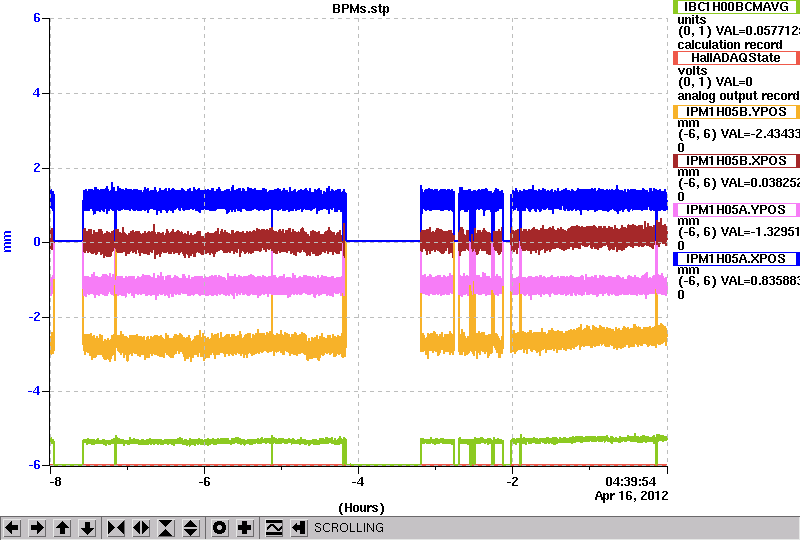
Task: Click the 'units' text under IBC1H00BCMAVG
Action: click(692, 20)
